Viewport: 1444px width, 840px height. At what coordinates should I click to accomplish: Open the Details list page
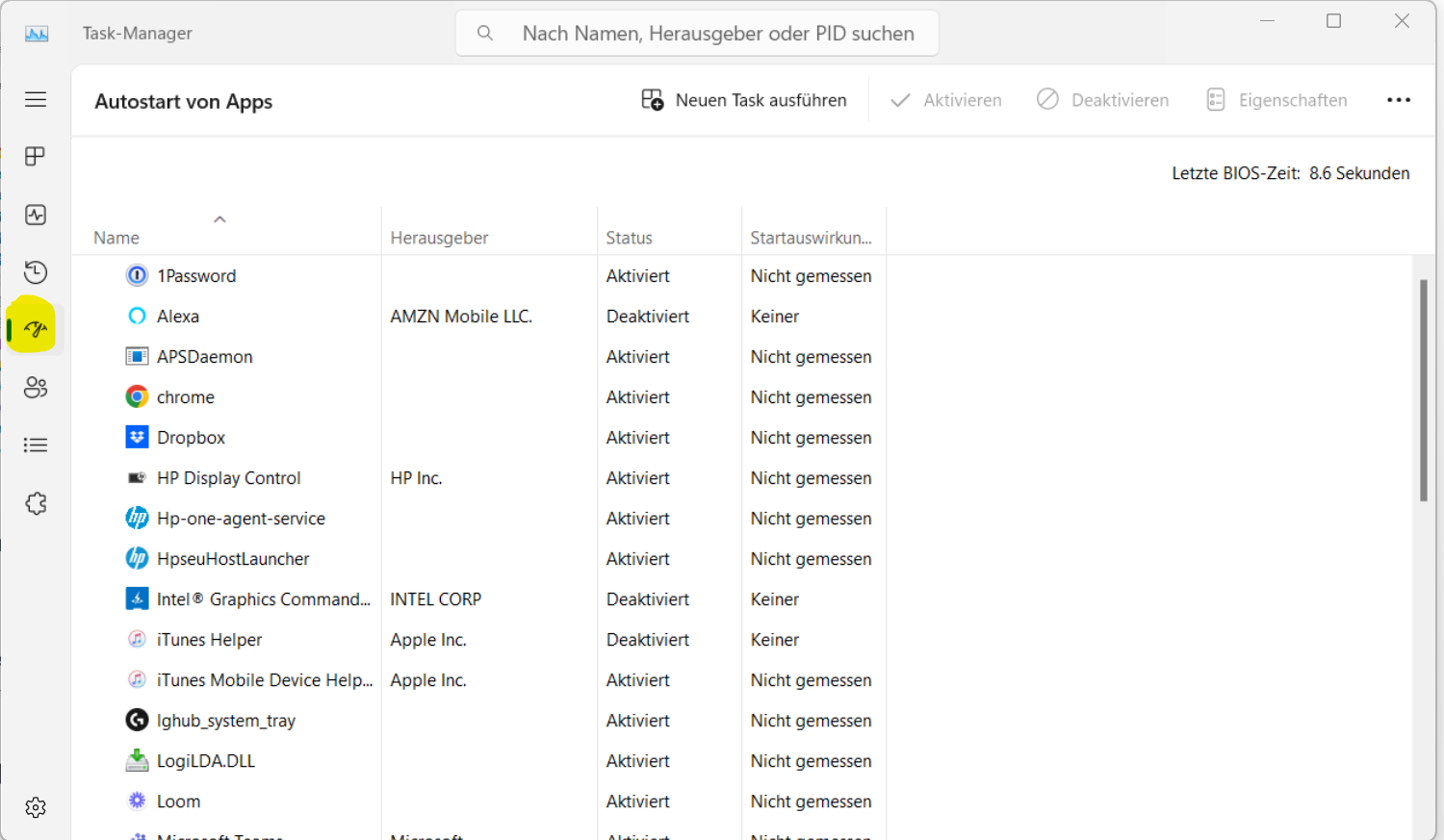click(36, 445)
